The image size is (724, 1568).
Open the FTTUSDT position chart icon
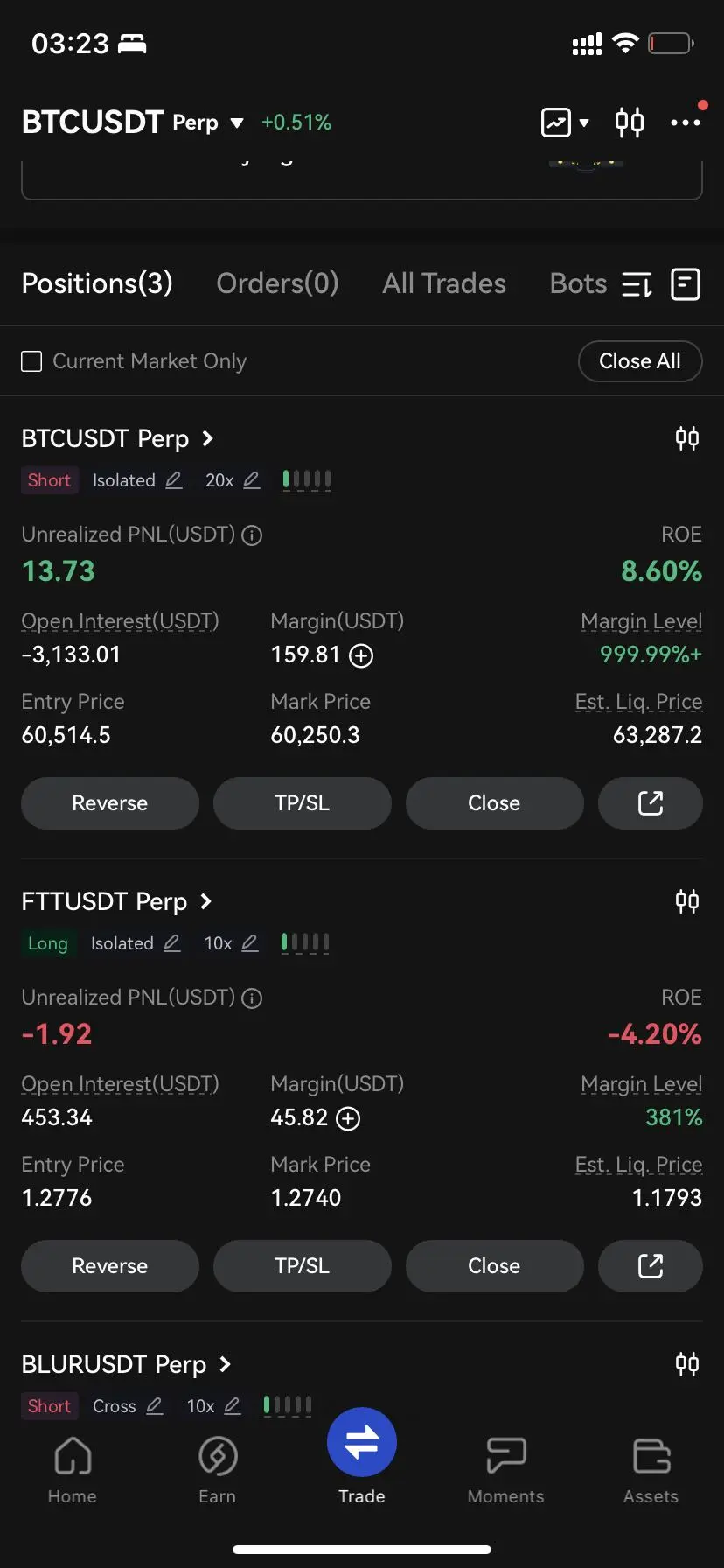click(687, 901)
